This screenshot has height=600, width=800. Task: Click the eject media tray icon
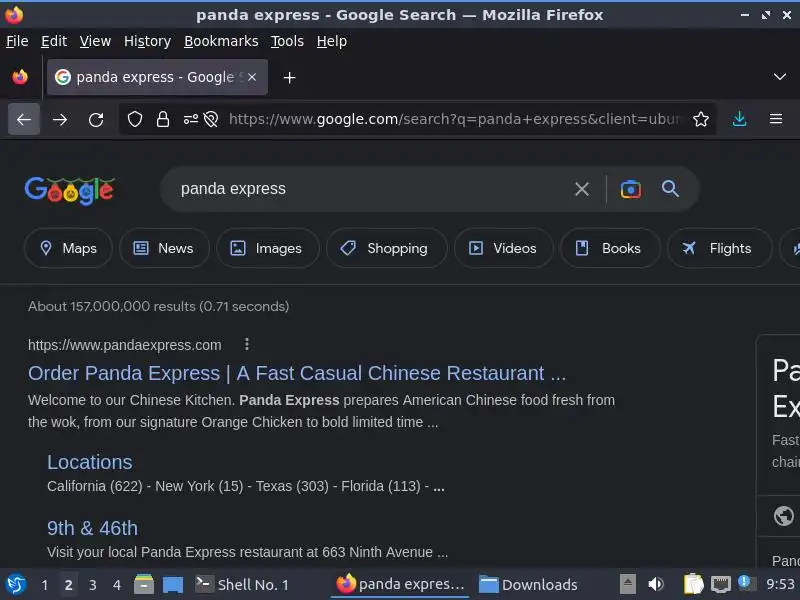point(628,584)
